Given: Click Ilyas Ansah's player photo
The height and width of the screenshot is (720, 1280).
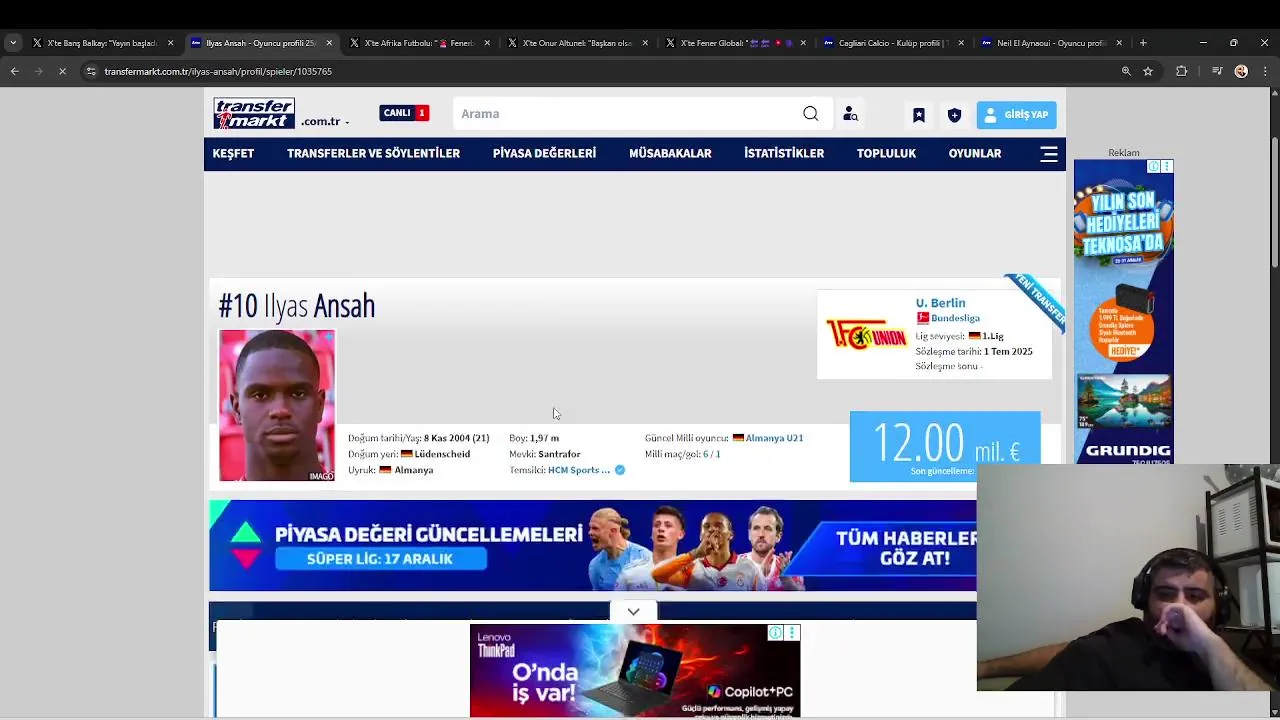Looking at the screenshot, I should [277, 406].
